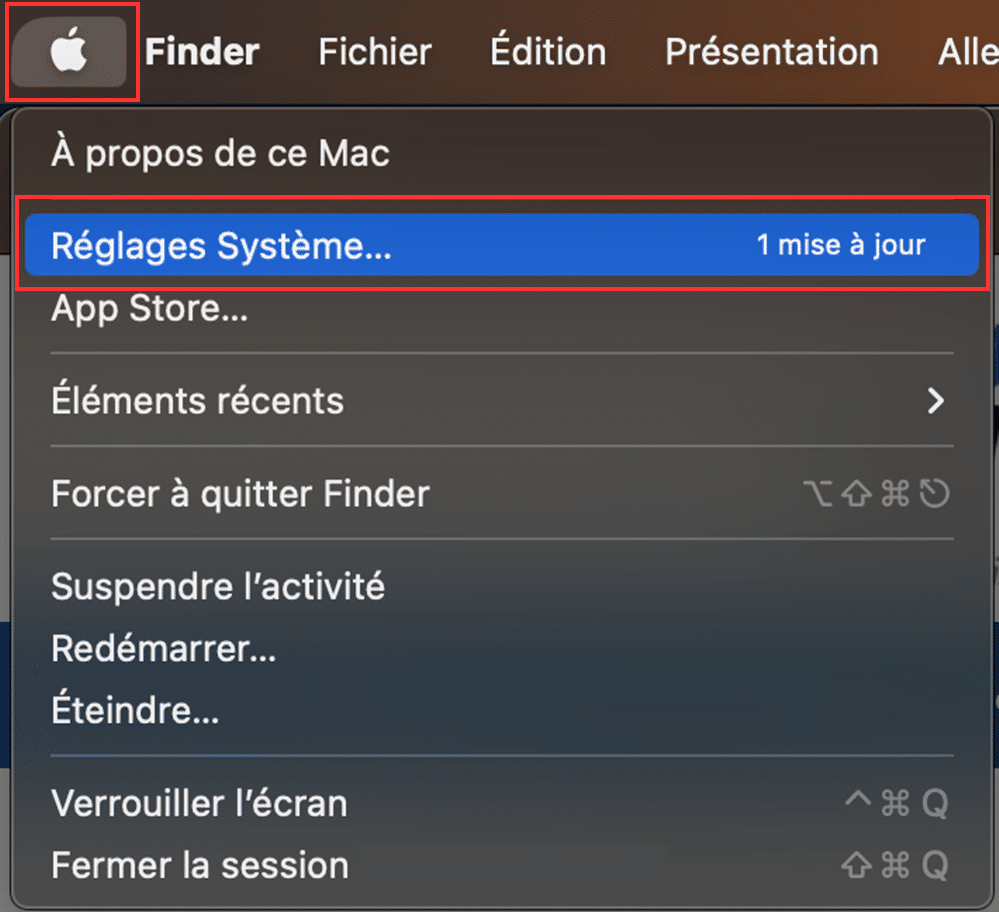
Task: Open the Finder menu
Action: 202,52
